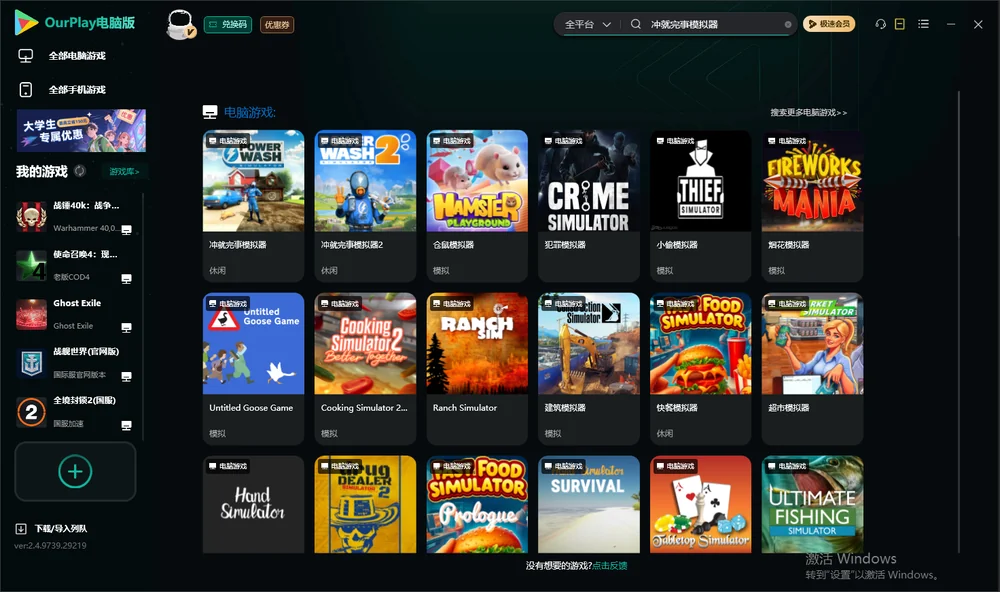The width and height of the screenshot is (1000, 592).
Task: Open the 大学生专属优惠 banner
Action: pos(81,131)
